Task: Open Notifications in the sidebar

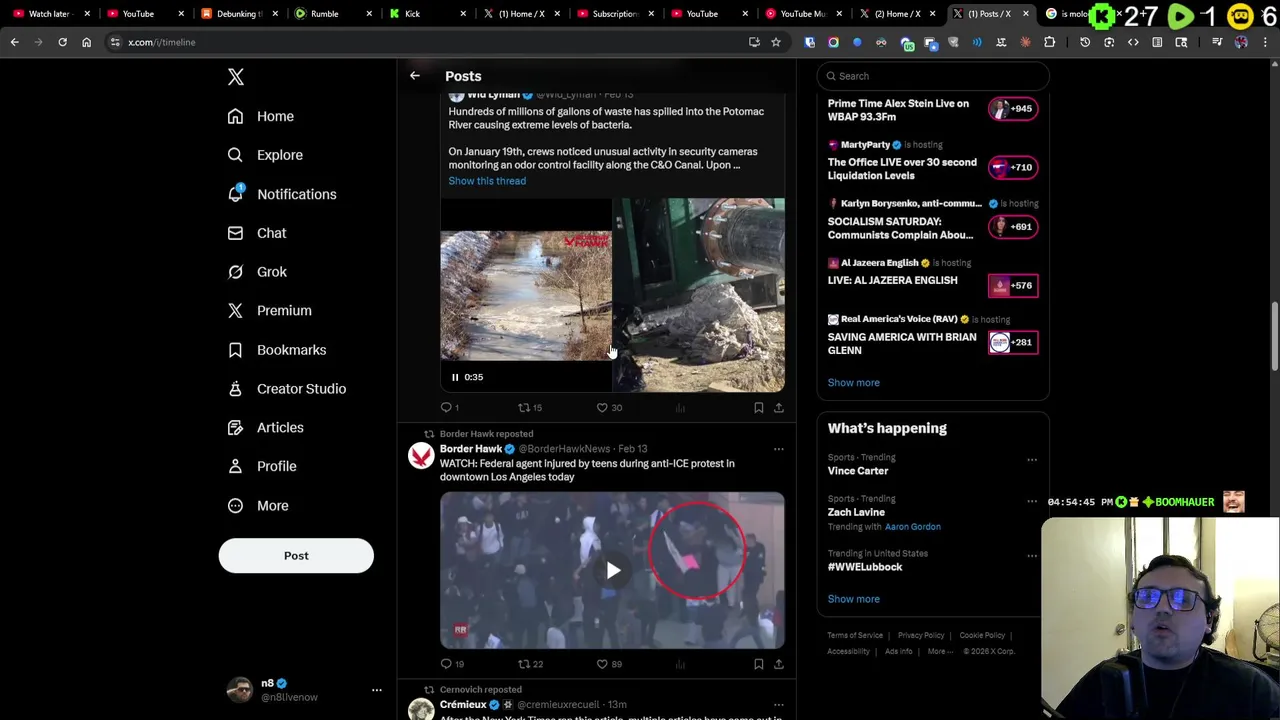Action: pos(282,194)
